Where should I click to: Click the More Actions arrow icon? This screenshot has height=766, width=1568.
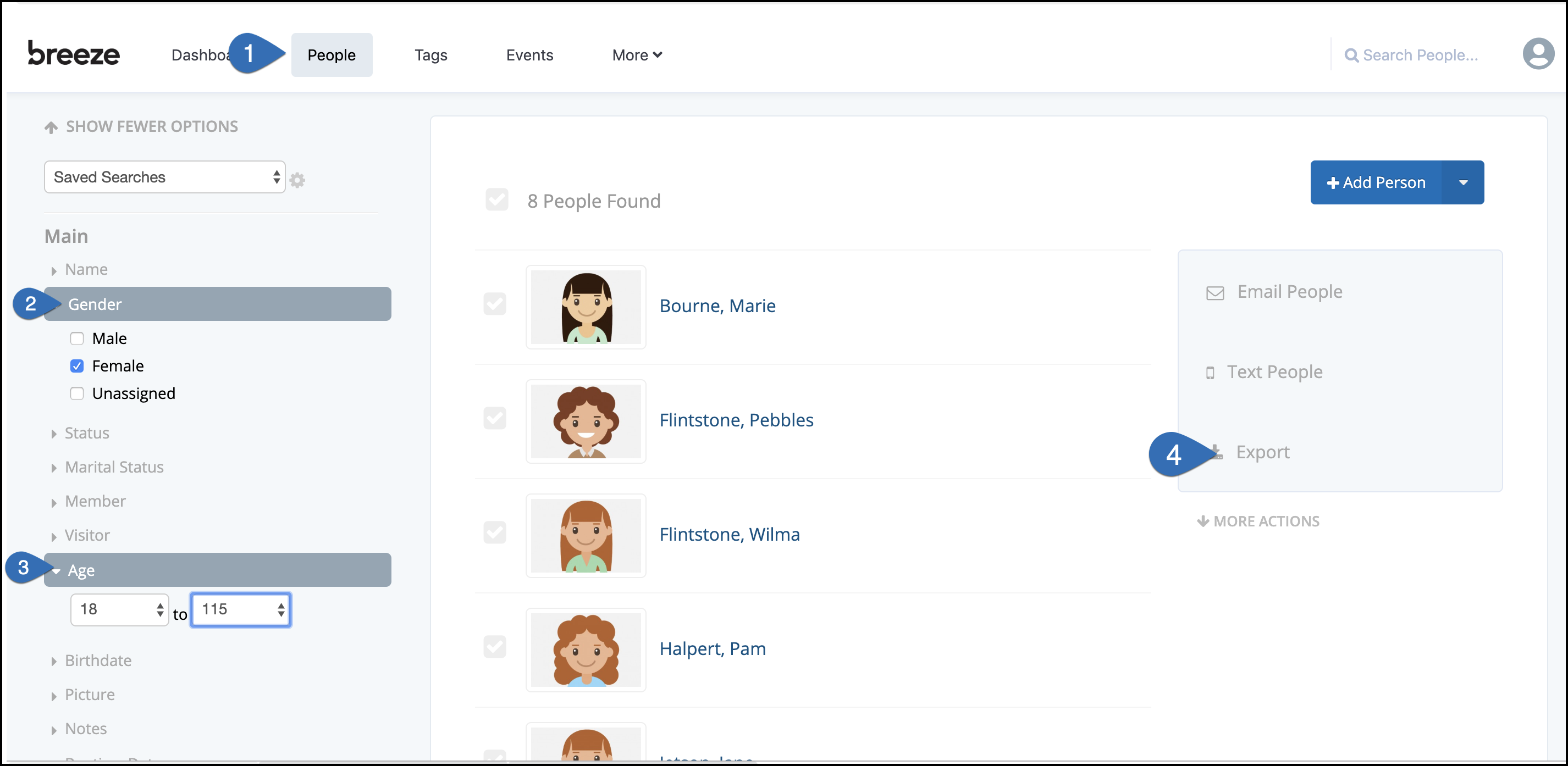click(1203, 521)
